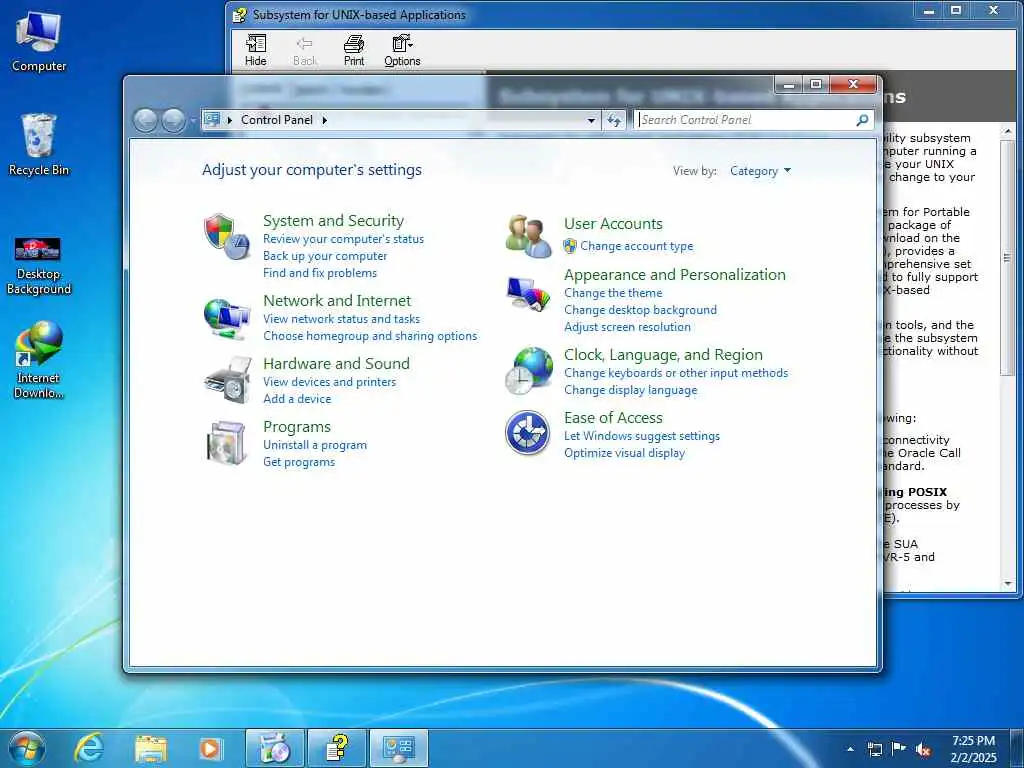Open Windows Media Player taskbar icon
The image size is (1024, 768).
point(210,749)
